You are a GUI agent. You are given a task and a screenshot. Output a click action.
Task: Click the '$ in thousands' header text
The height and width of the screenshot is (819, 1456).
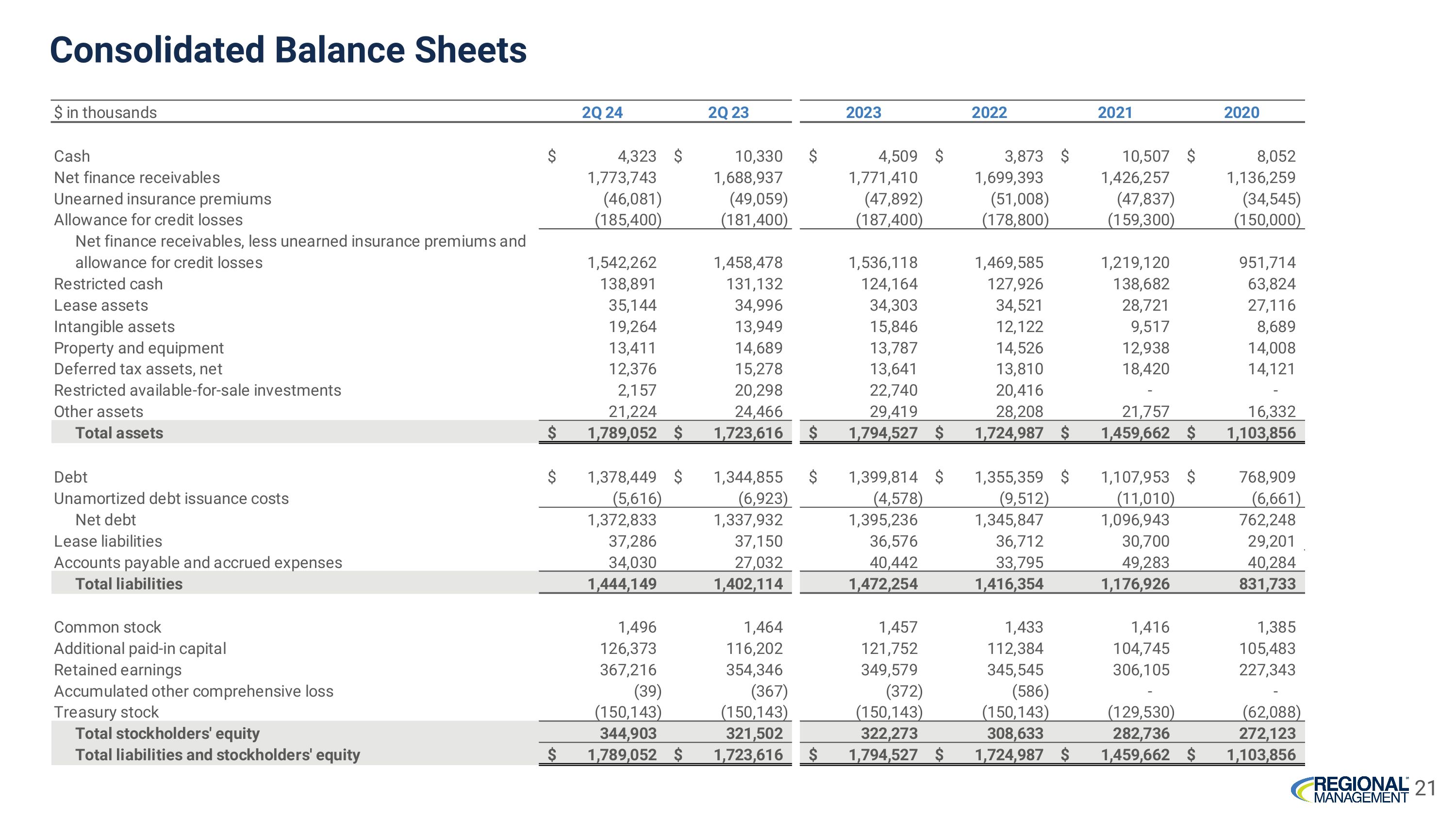105,113
